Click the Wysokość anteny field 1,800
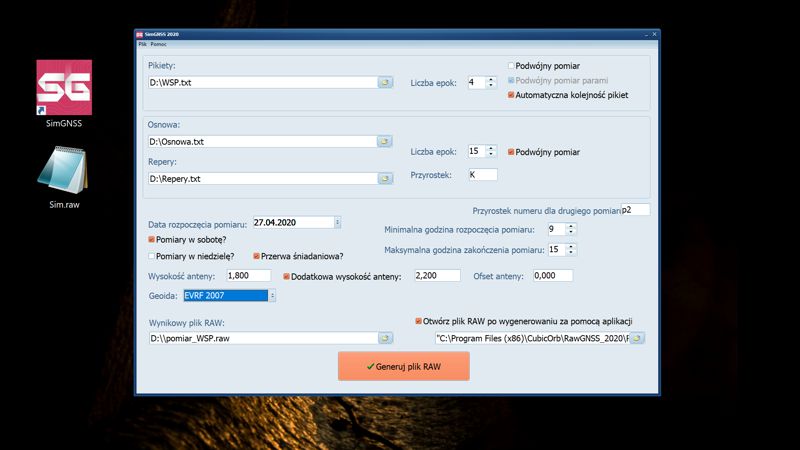The height and width of the screenshot is (450, 800). tap(248, 276)
